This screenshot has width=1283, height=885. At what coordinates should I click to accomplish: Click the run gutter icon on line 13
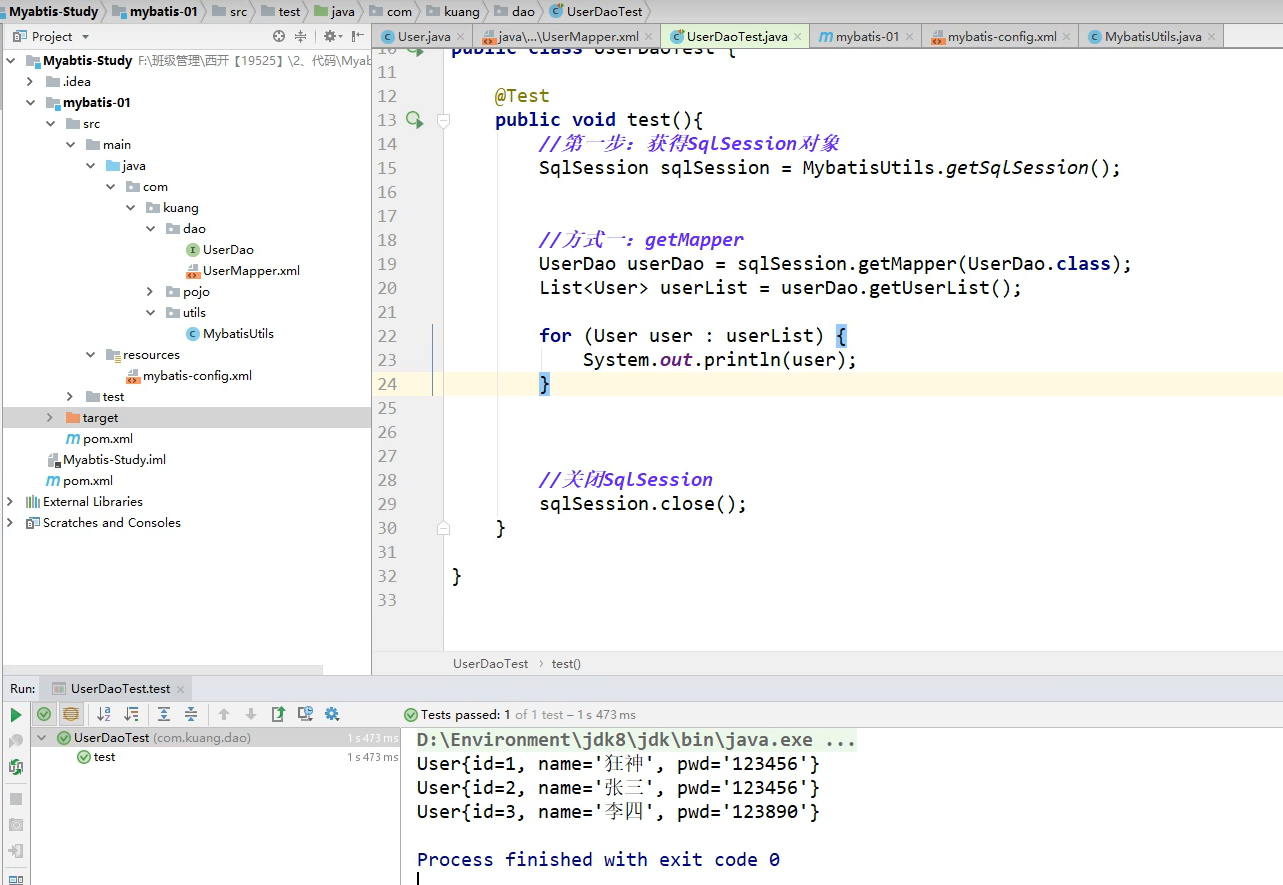[x=414, y=120]
